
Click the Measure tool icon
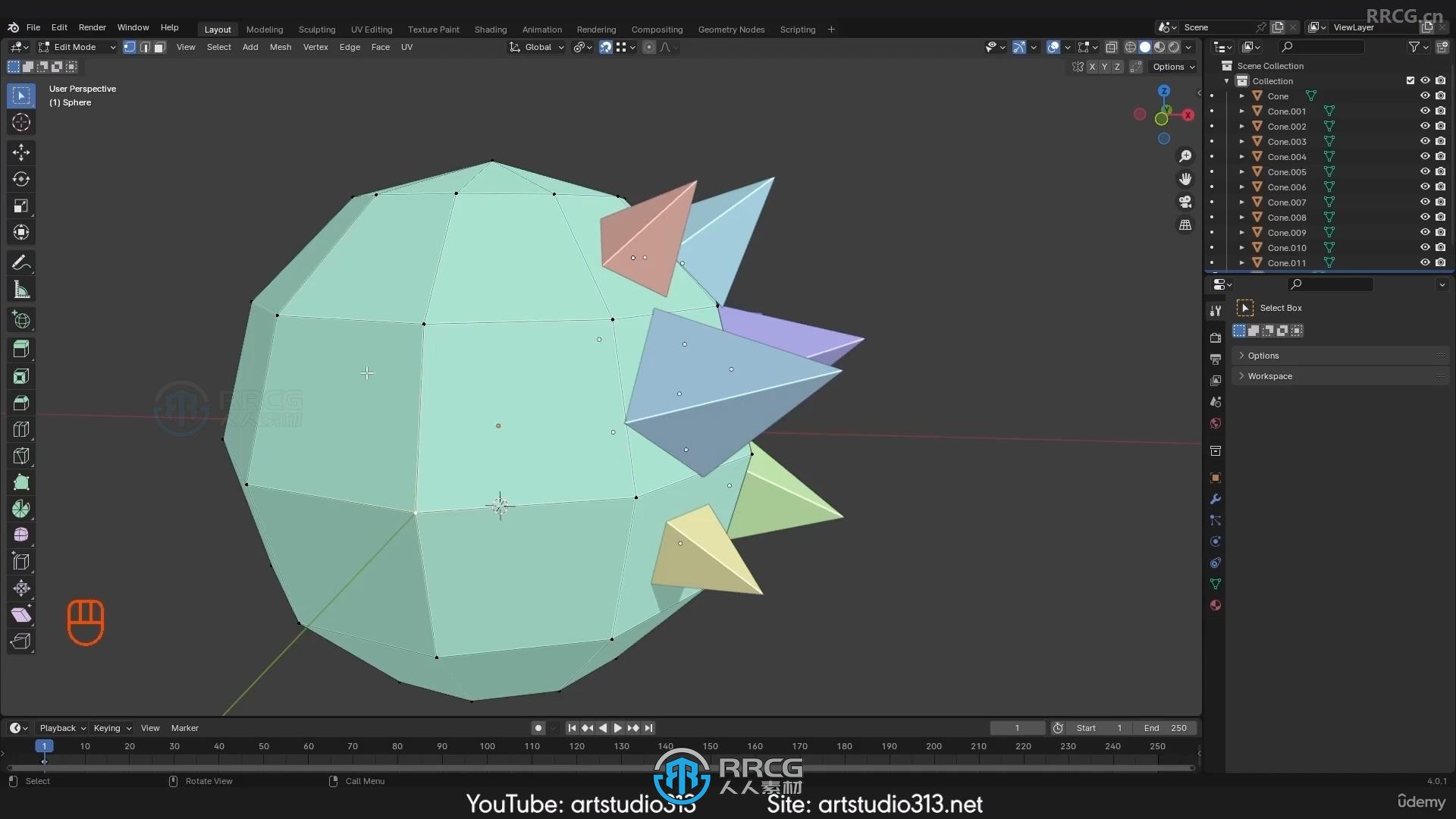pos(21,289)
